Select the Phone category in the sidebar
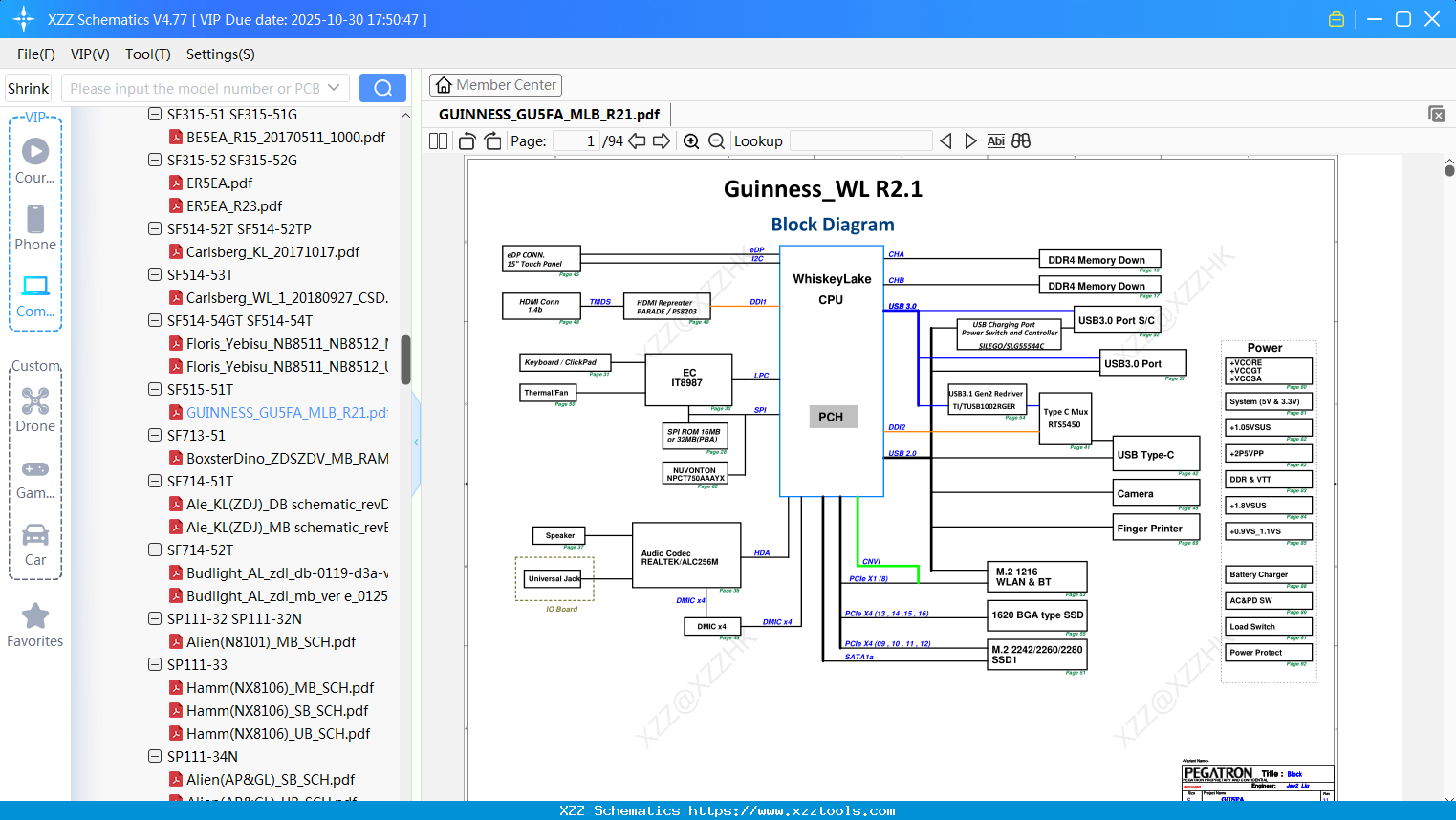 (35, 227)
